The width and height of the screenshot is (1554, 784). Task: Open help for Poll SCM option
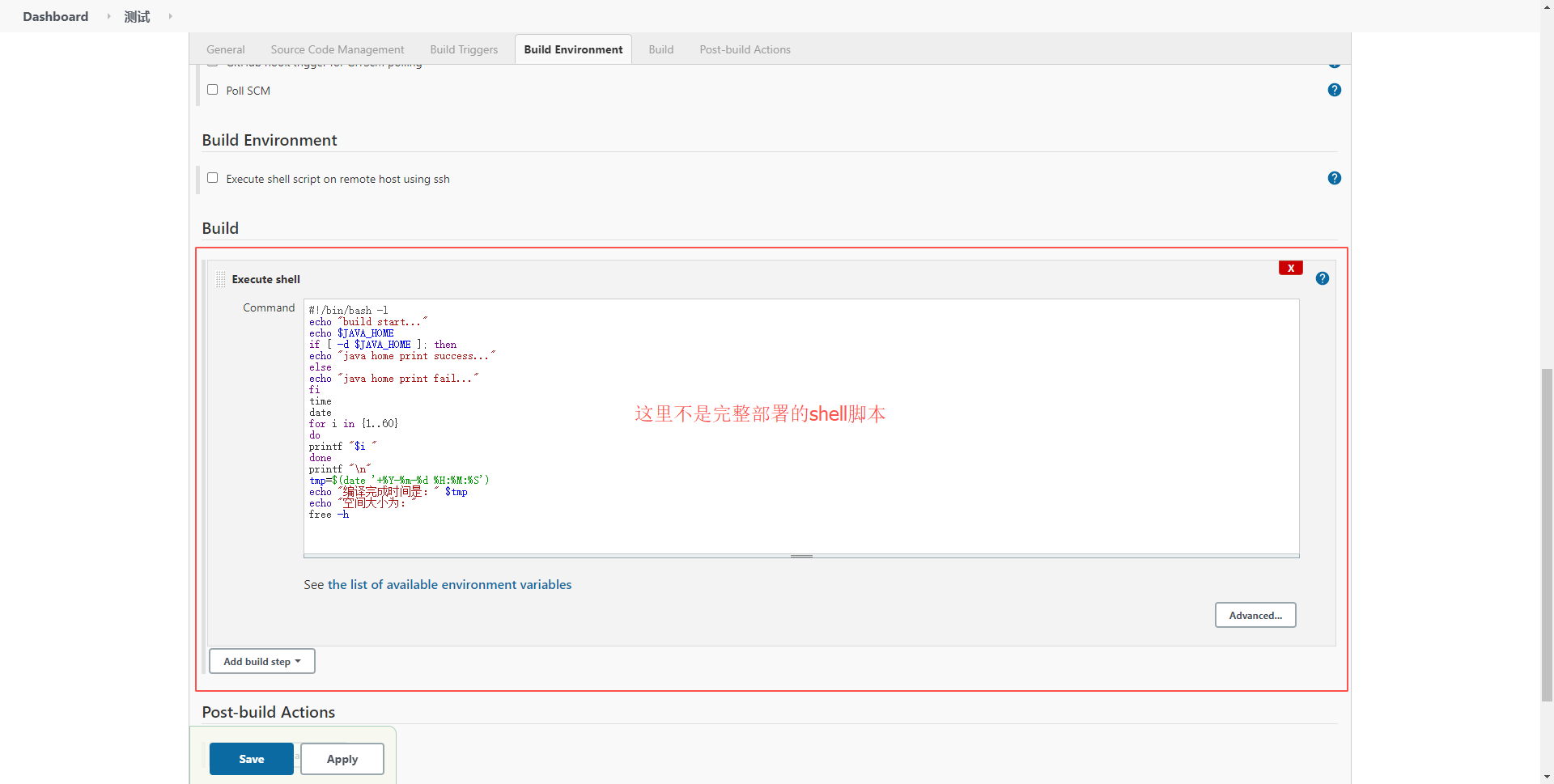1334,90
